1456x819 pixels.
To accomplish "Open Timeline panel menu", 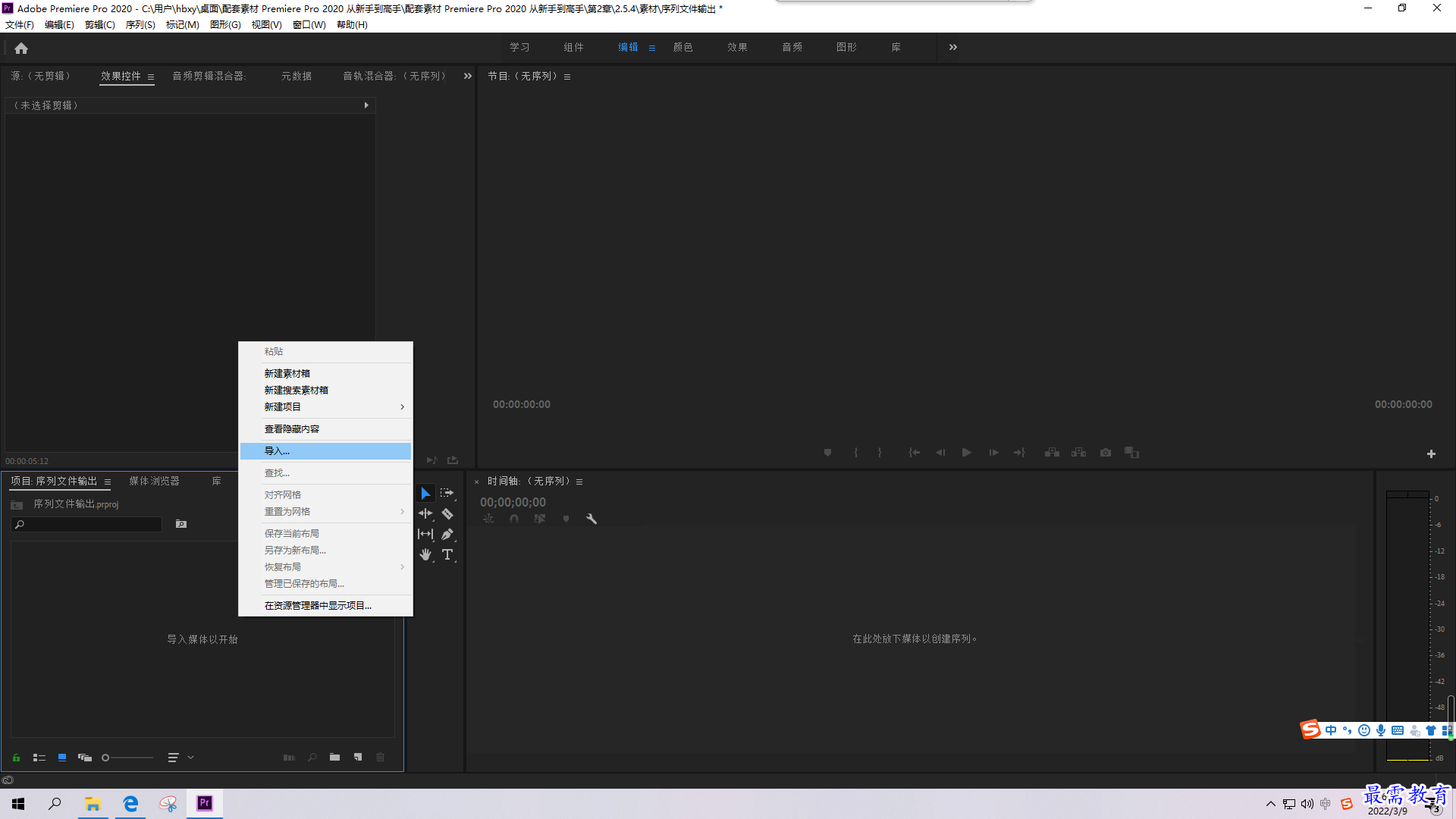I will 579,482.
